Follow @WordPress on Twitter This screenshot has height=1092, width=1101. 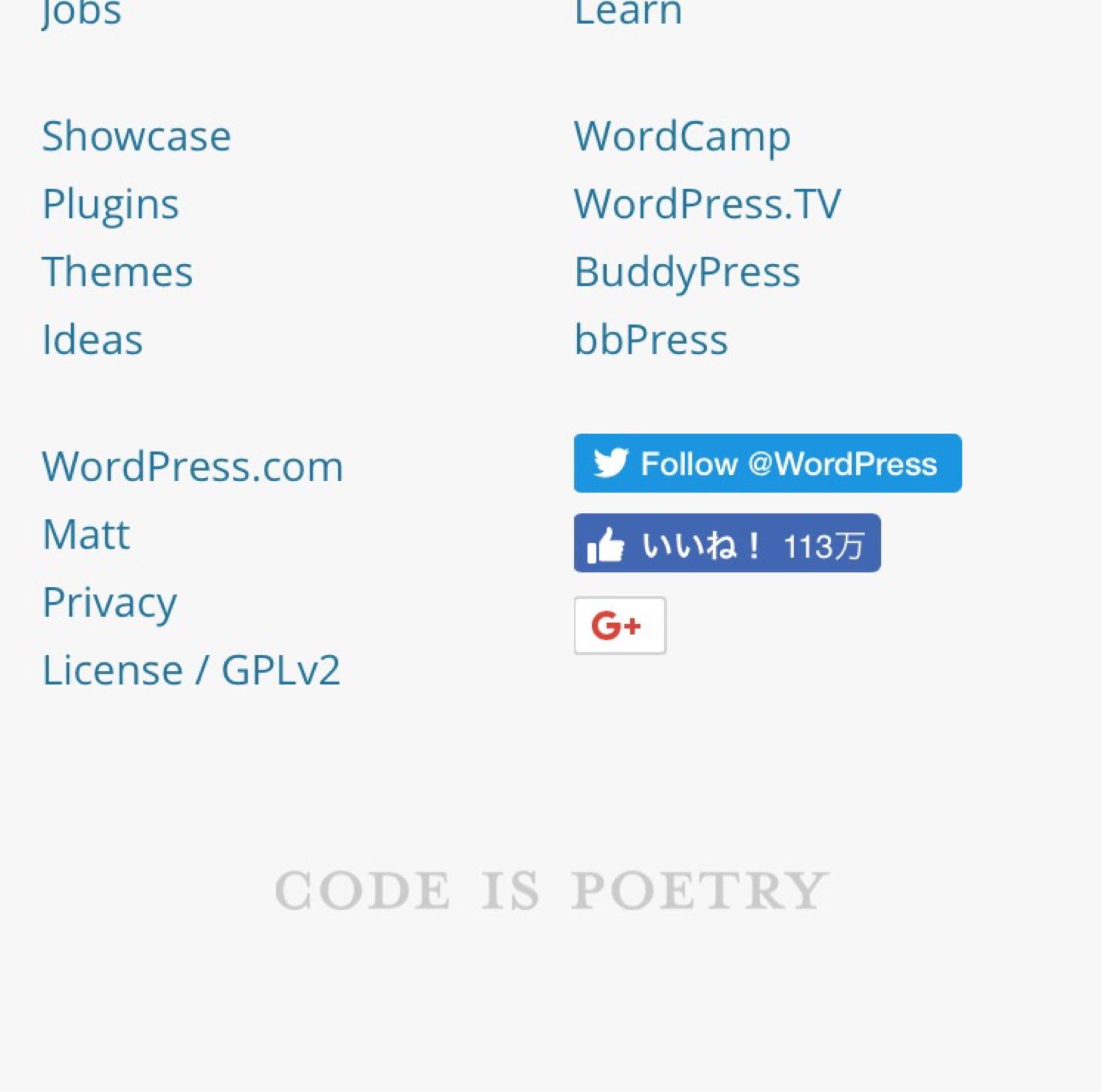768,463
